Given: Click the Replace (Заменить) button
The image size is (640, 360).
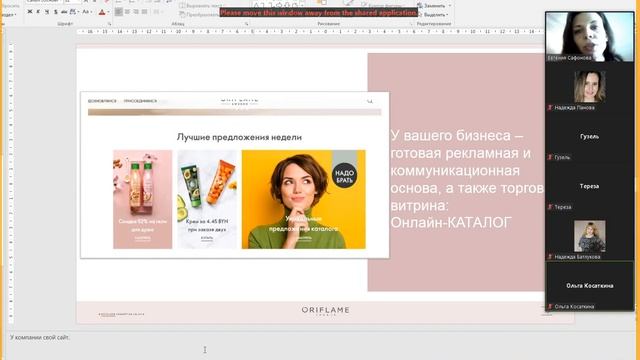Looking at the screenshot, I should (431, 6).
